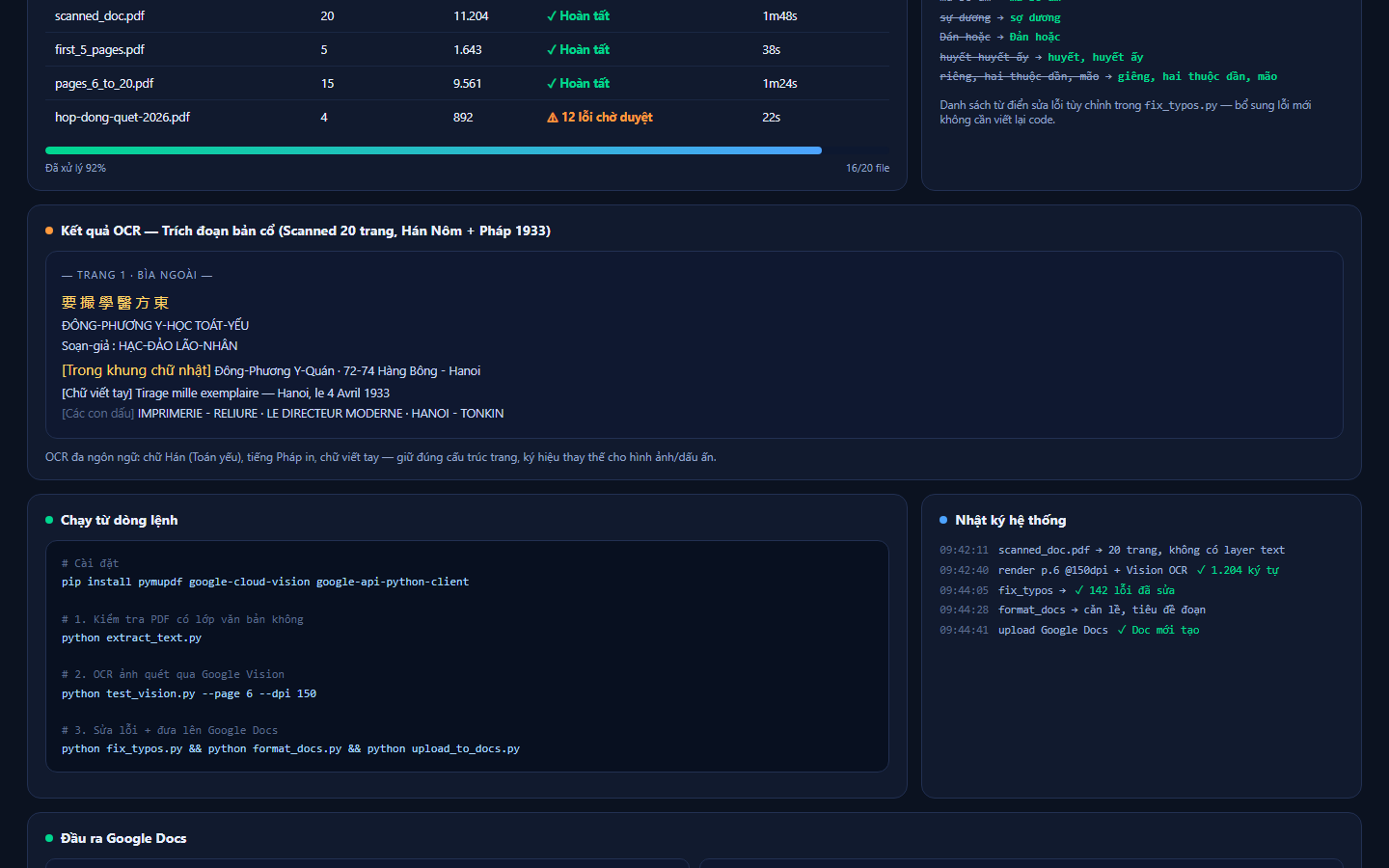Click the OCR đa ngôn ngữ caption

coord(381,457)
